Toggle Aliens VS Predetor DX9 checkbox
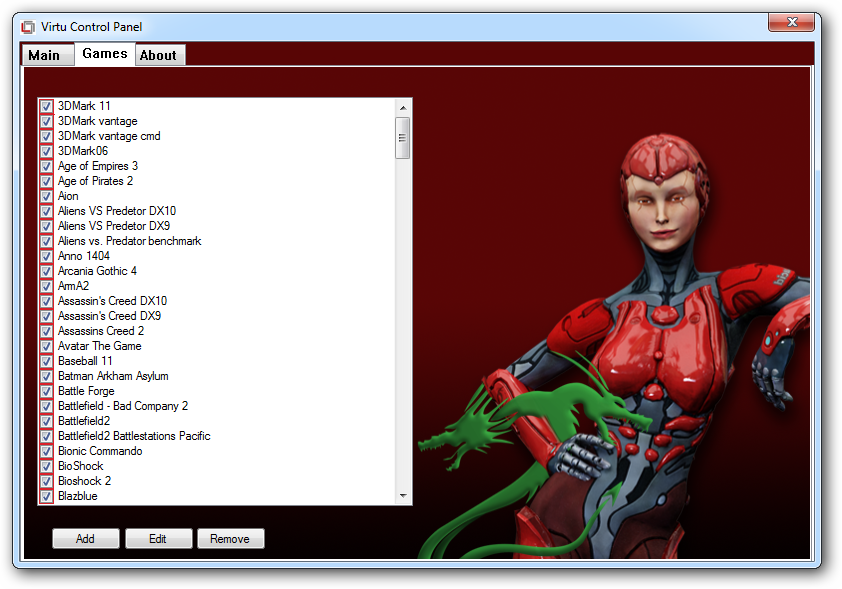 pos(47,226)
